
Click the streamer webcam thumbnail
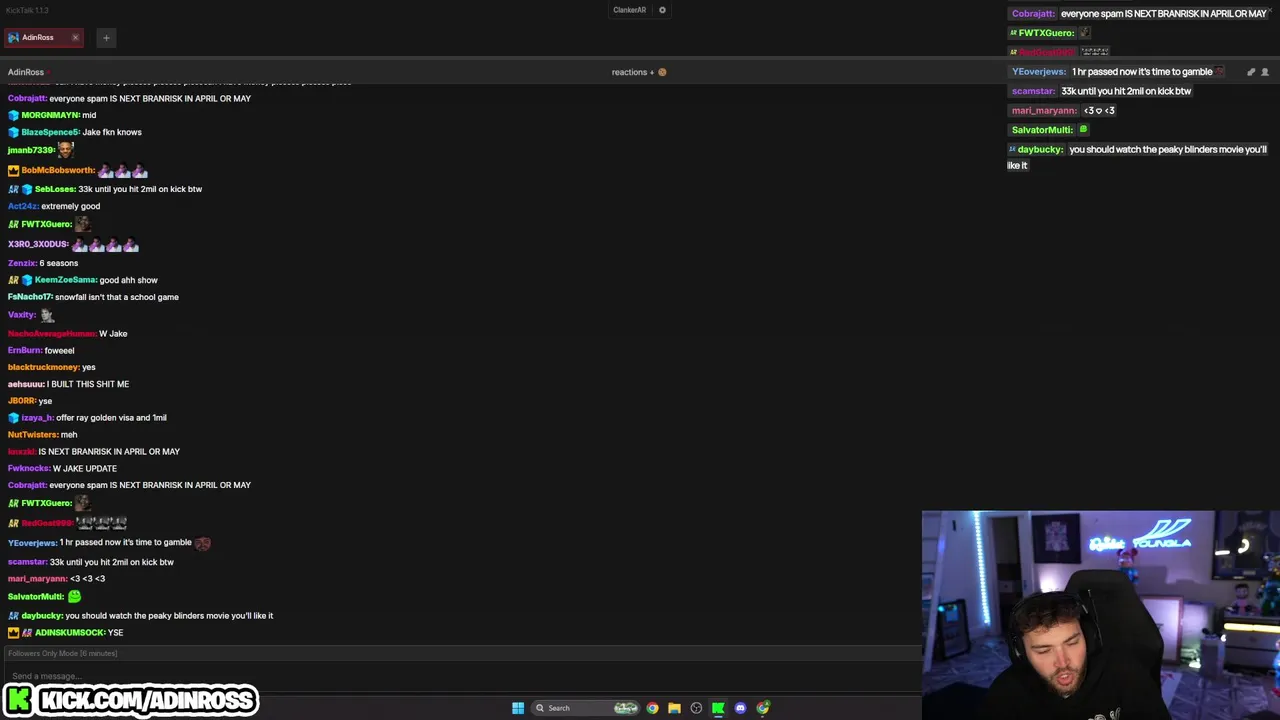click(x=1100, y=615)
